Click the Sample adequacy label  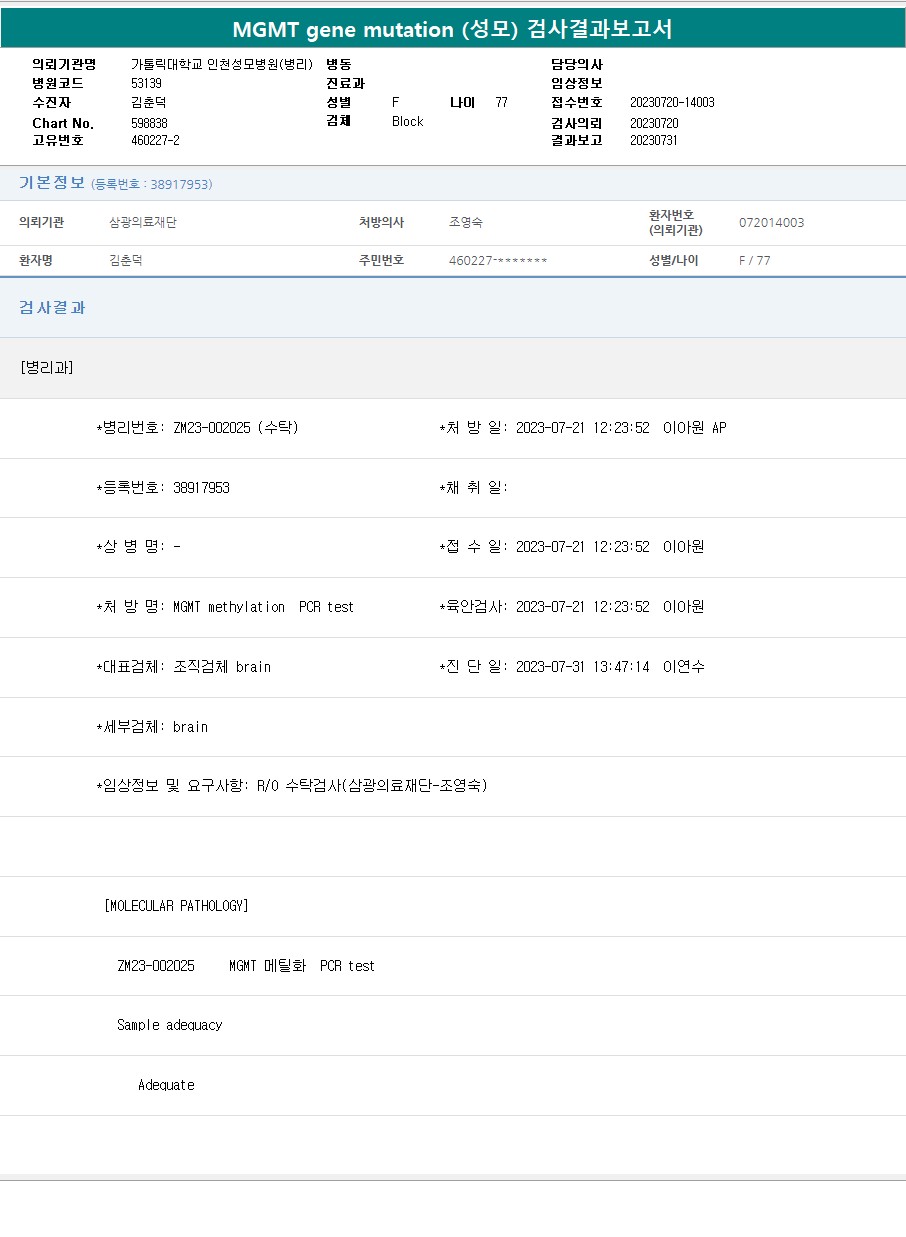click(169, 1025)
